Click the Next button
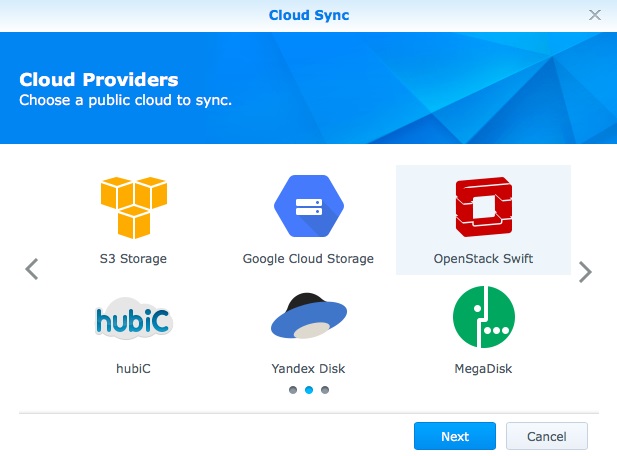 point(455,436)
